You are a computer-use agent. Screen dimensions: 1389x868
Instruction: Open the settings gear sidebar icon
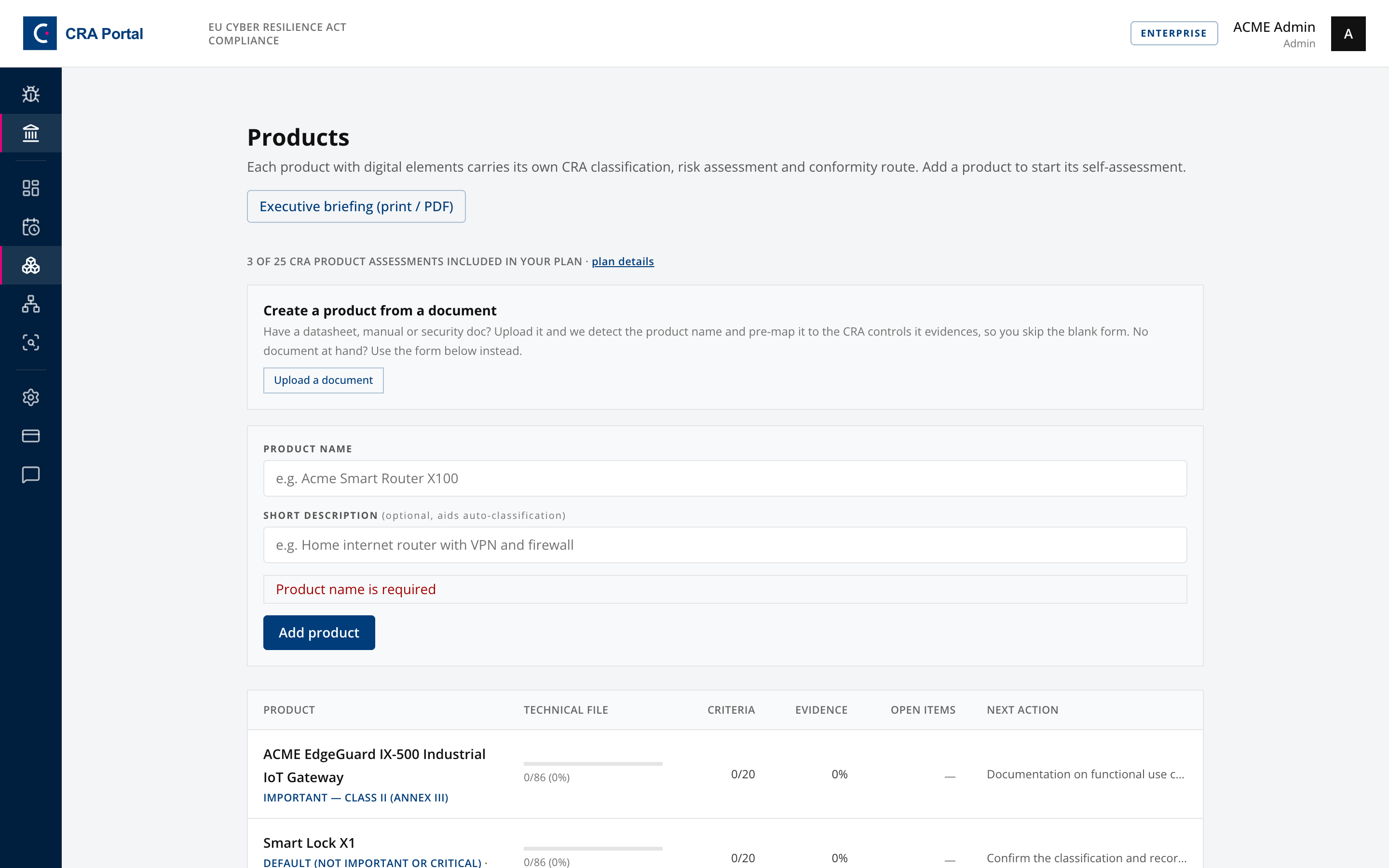click(x=30, y=397)
